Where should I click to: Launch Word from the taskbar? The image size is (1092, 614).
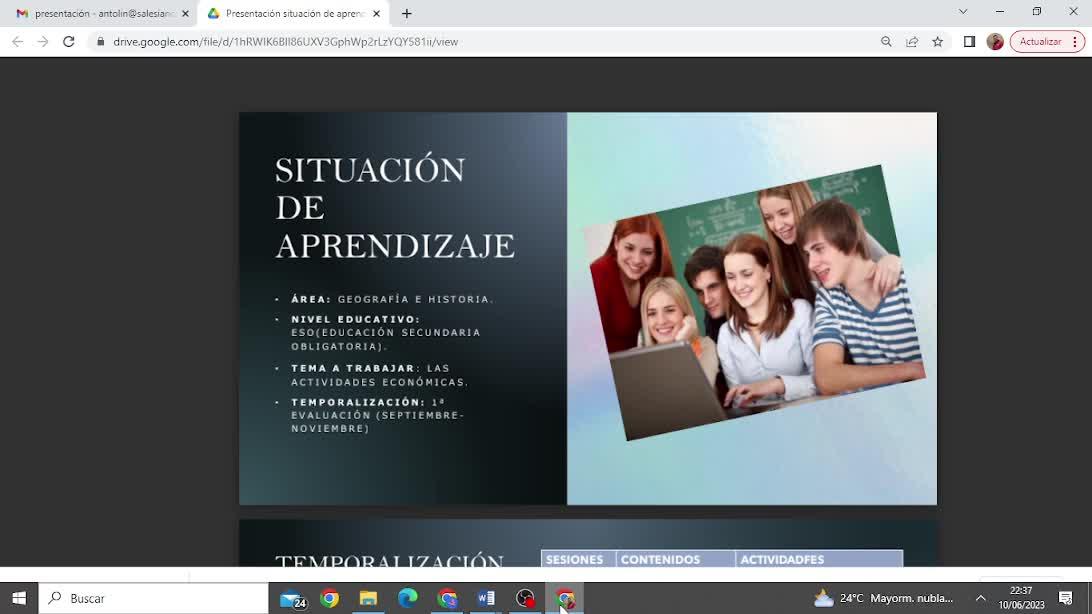coord(486,598)
